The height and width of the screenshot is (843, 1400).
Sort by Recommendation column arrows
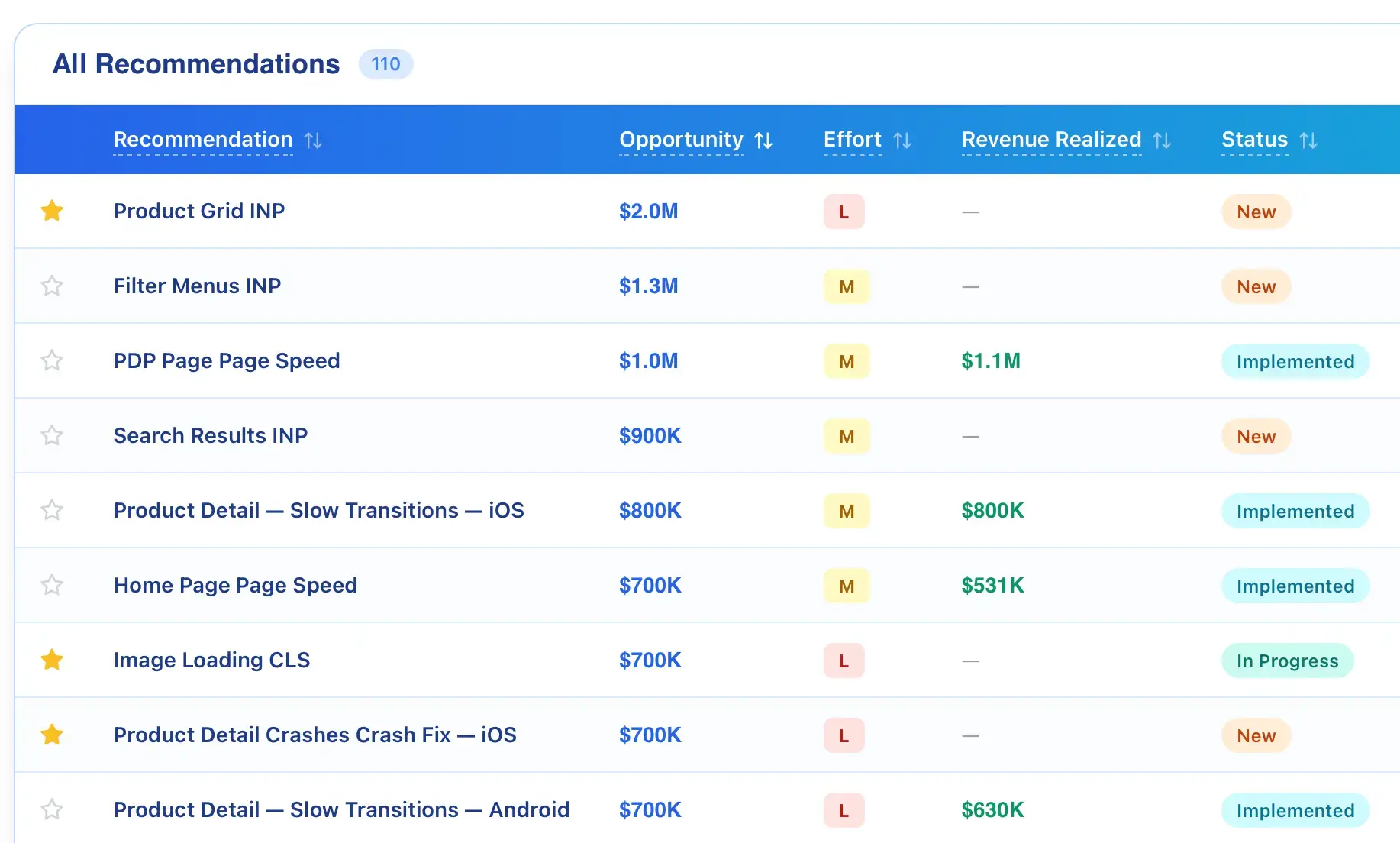tap(313, 140)
